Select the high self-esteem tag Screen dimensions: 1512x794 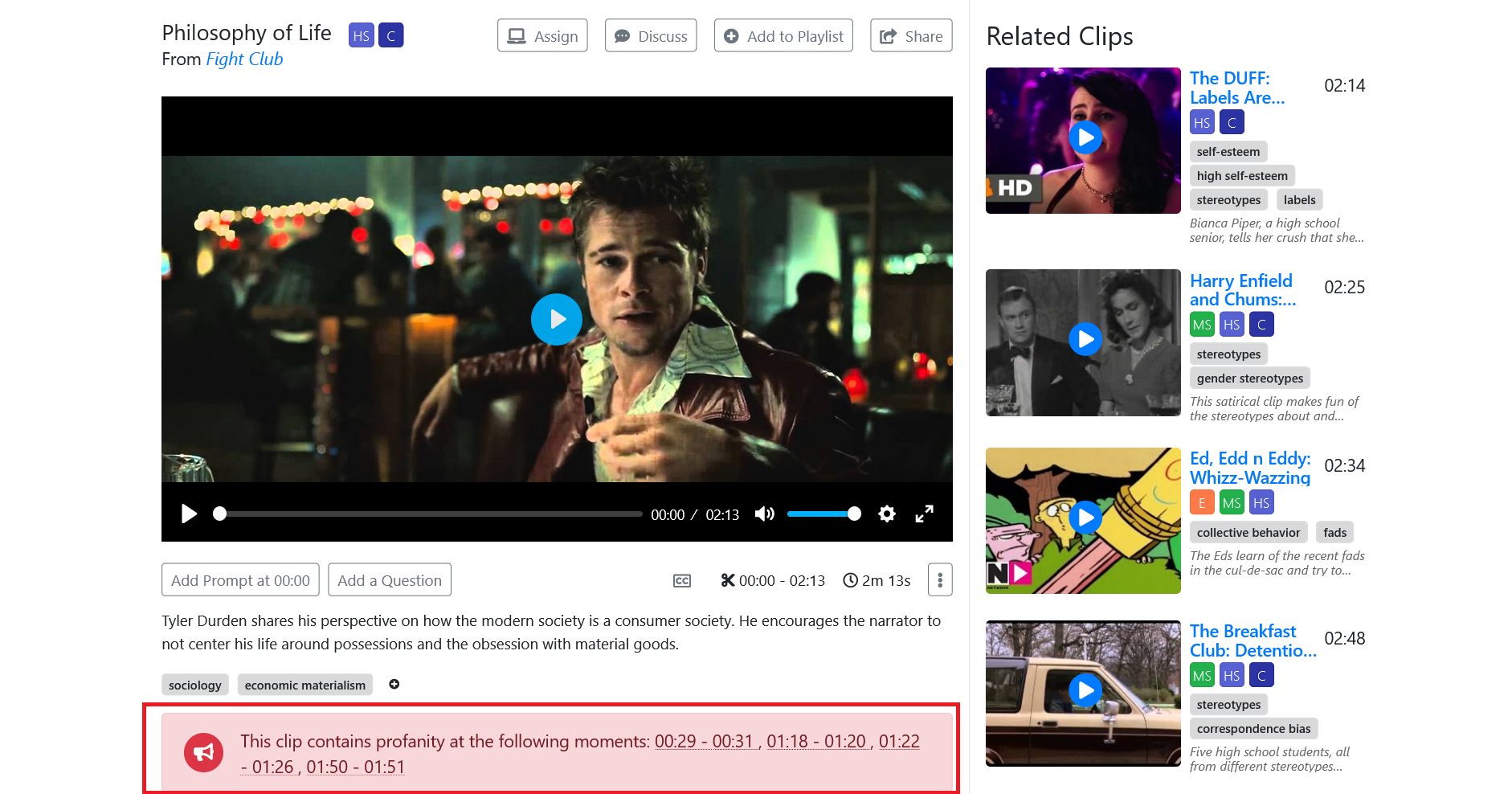(1242, 175)
